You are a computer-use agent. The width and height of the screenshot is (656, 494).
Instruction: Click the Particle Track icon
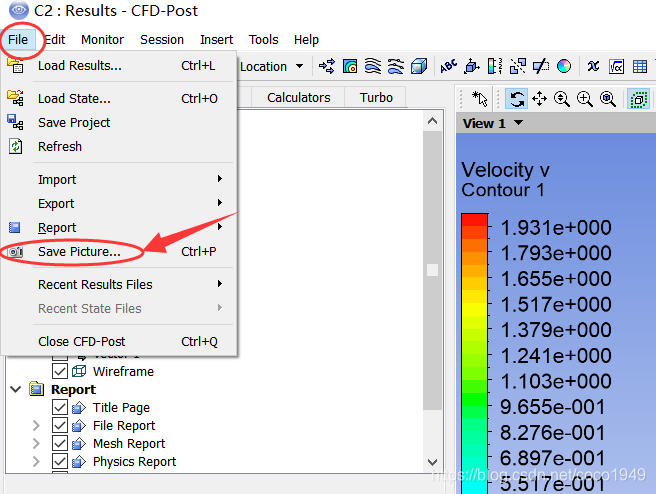[x=396, y=66]
